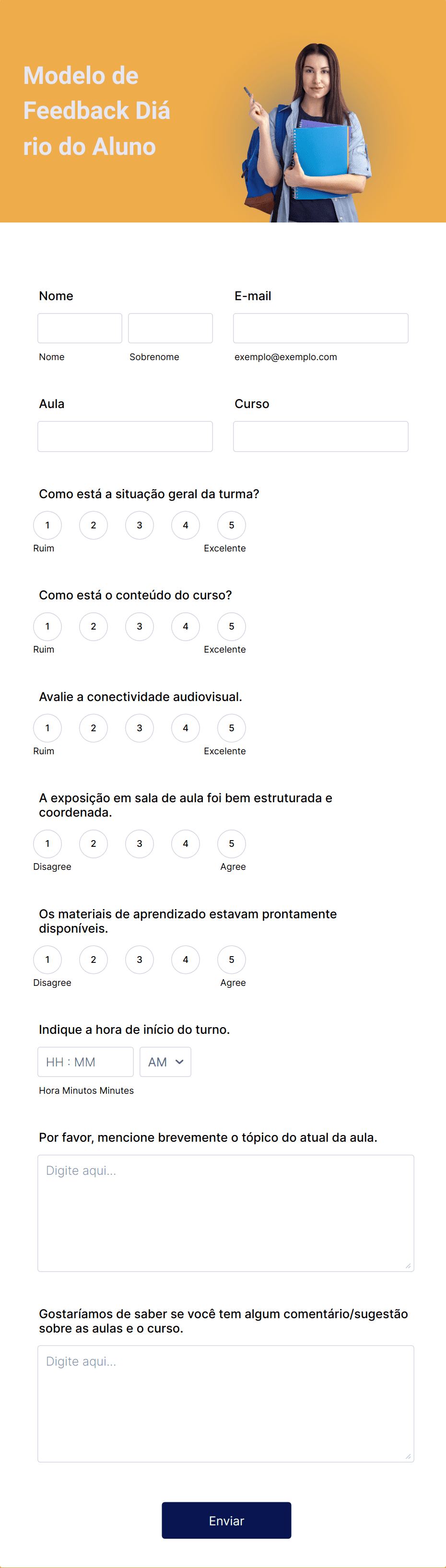Focus the Sobrenome input field

pyautogui.click(x=170, y=328)
